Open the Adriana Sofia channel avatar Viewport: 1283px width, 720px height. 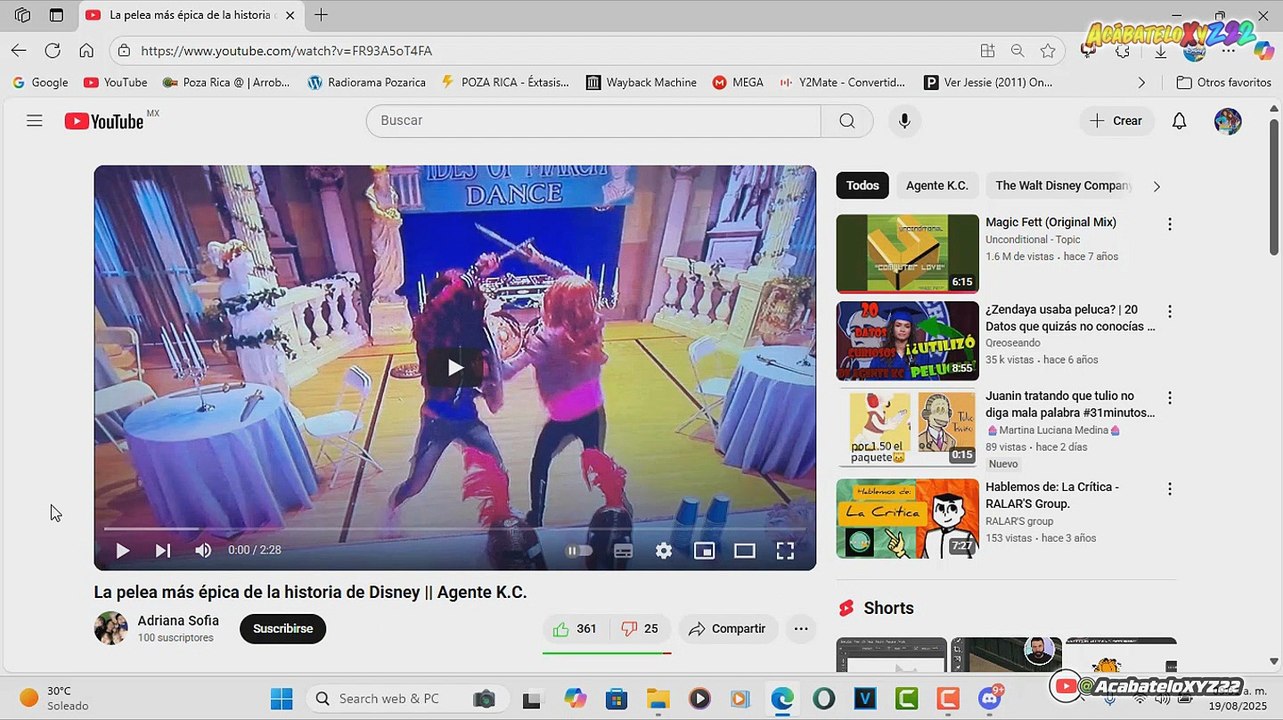(x=111, y=628)
